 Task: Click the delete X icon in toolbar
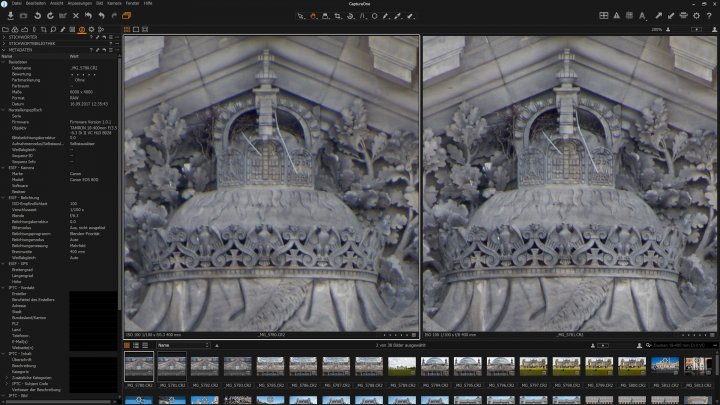tap(75, 16)
